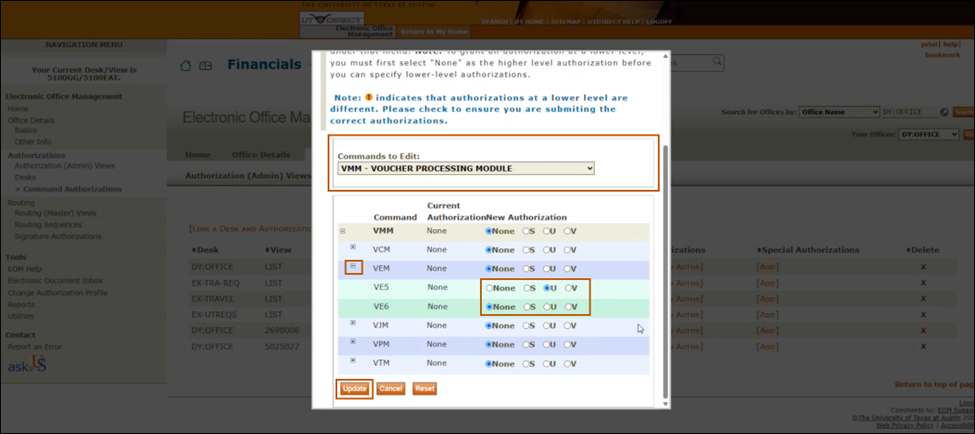The height and width of the screenshot is (434, 975).
Task: Select V authorization for VE6
Action: (x=568, y=307)
